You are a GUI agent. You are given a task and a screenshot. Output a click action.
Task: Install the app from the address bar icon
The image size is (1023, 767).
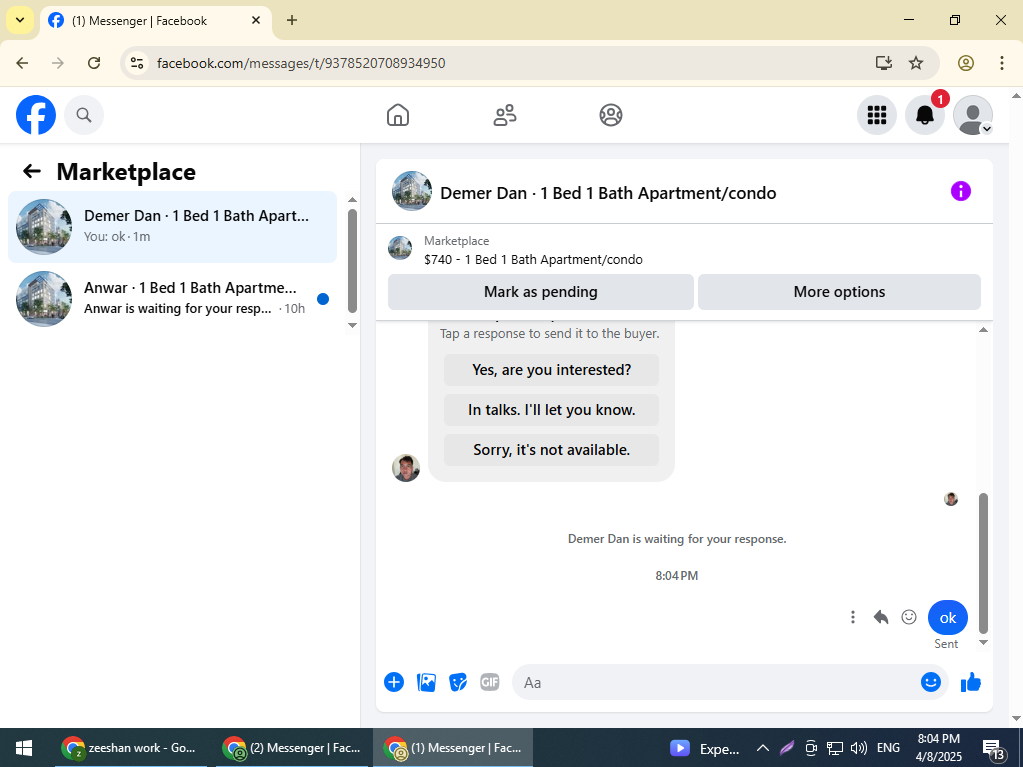[883, 63]
